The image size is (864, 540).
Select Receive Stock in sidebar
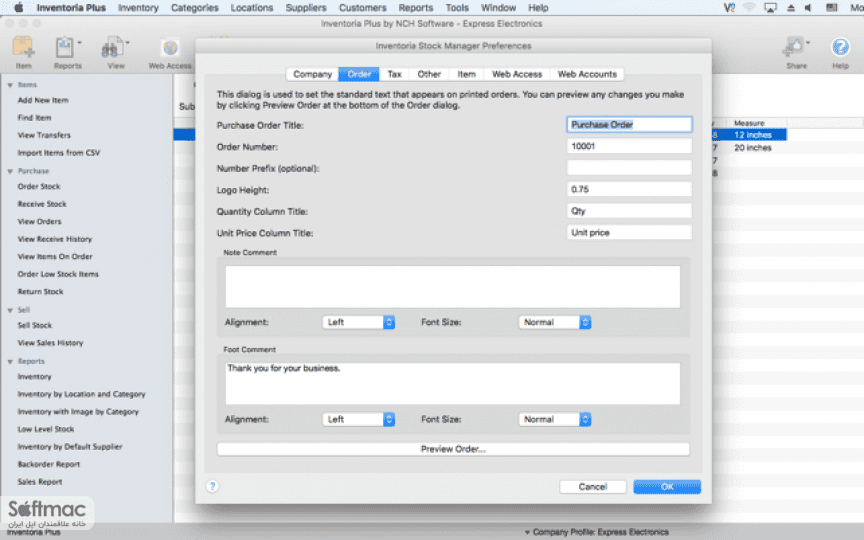pyautogui.click(x=42, y=204)
